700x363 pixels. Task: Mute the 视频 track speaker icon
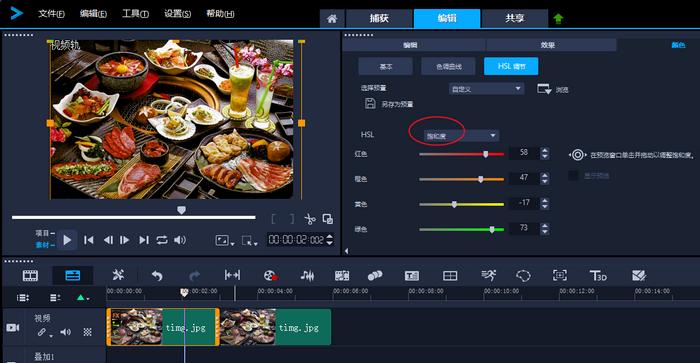click(66, 332)
